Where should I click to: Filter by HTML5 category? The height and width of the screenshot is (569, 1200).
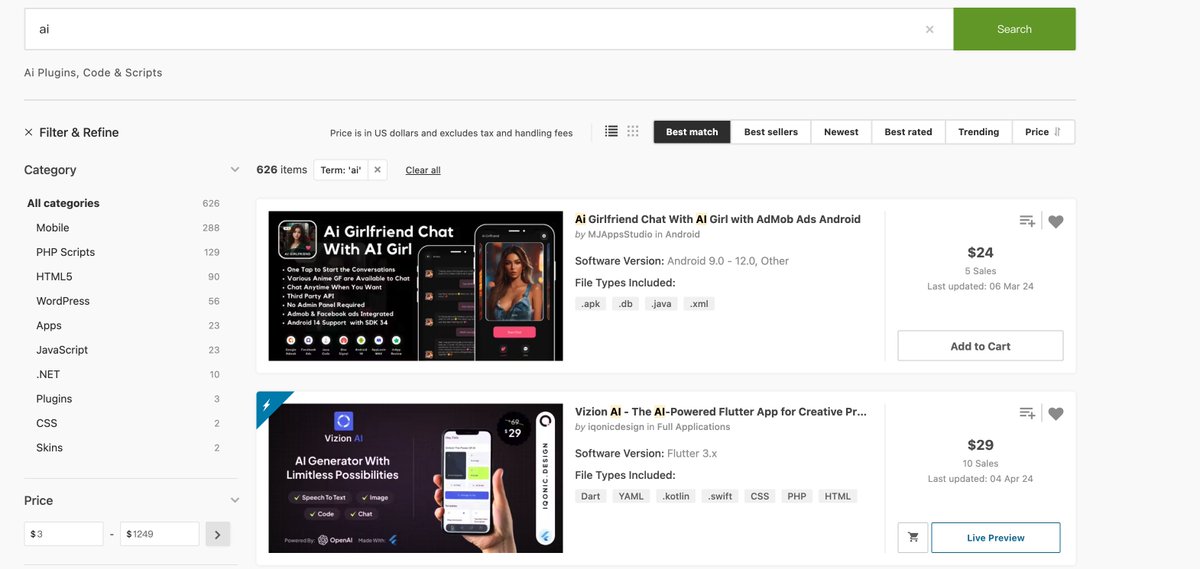coord(54,277)
